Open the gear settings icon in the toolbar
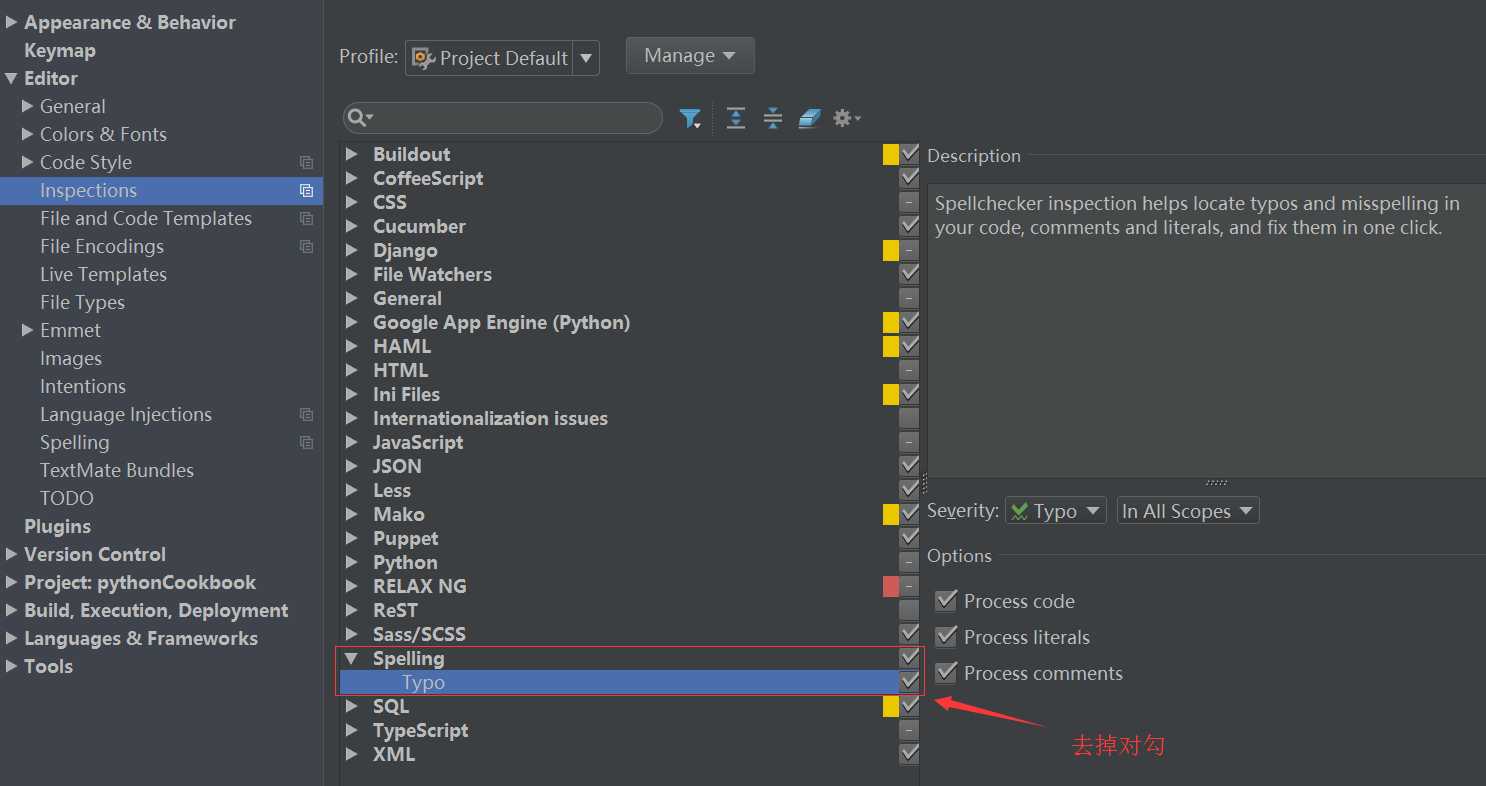Screen dimensions: 1486x786 (846, 118)
